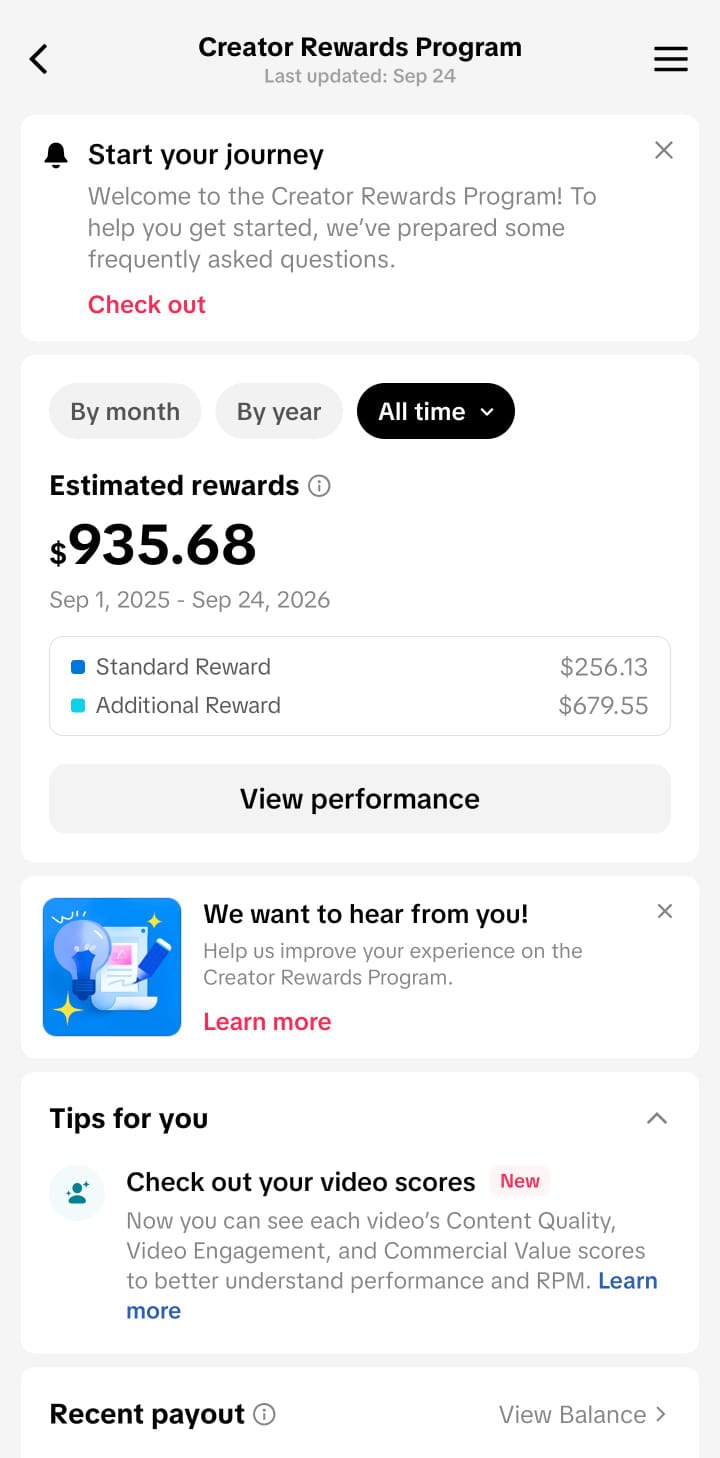Image resolution: width=720 pixels, height=1458 pixels.
Task: Click the View performance button
Action: pyautogui.click(x=360, y=799)
